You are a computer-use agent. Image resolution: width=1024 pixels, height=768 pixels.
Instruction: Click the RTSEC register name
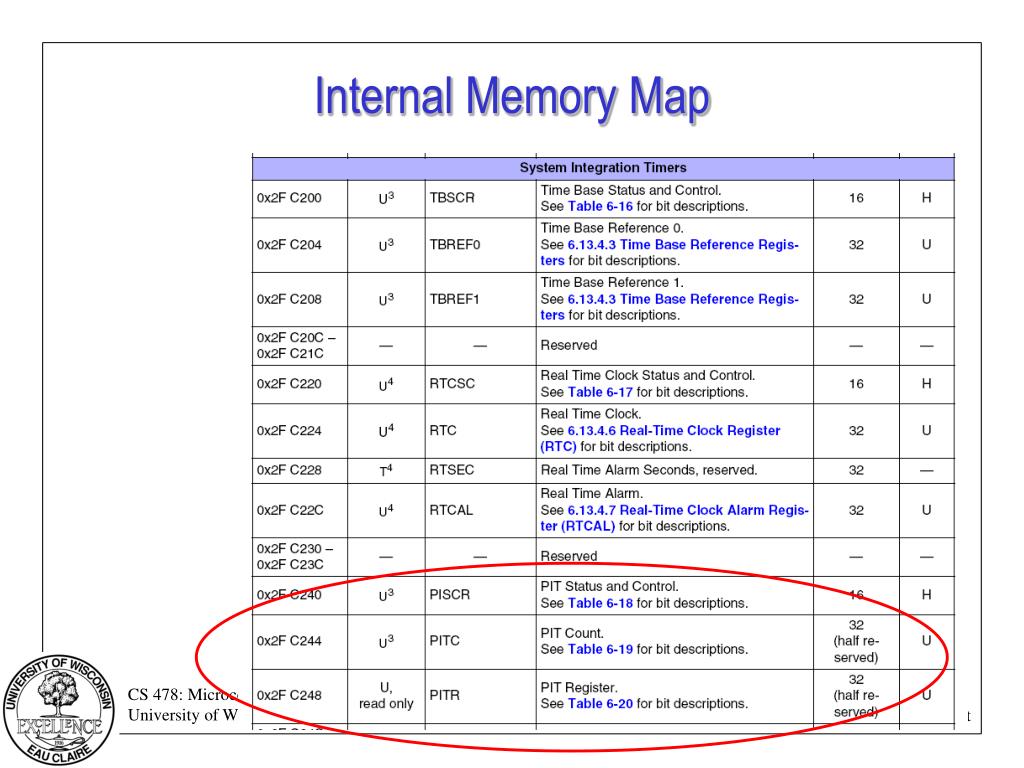(451, 470)
